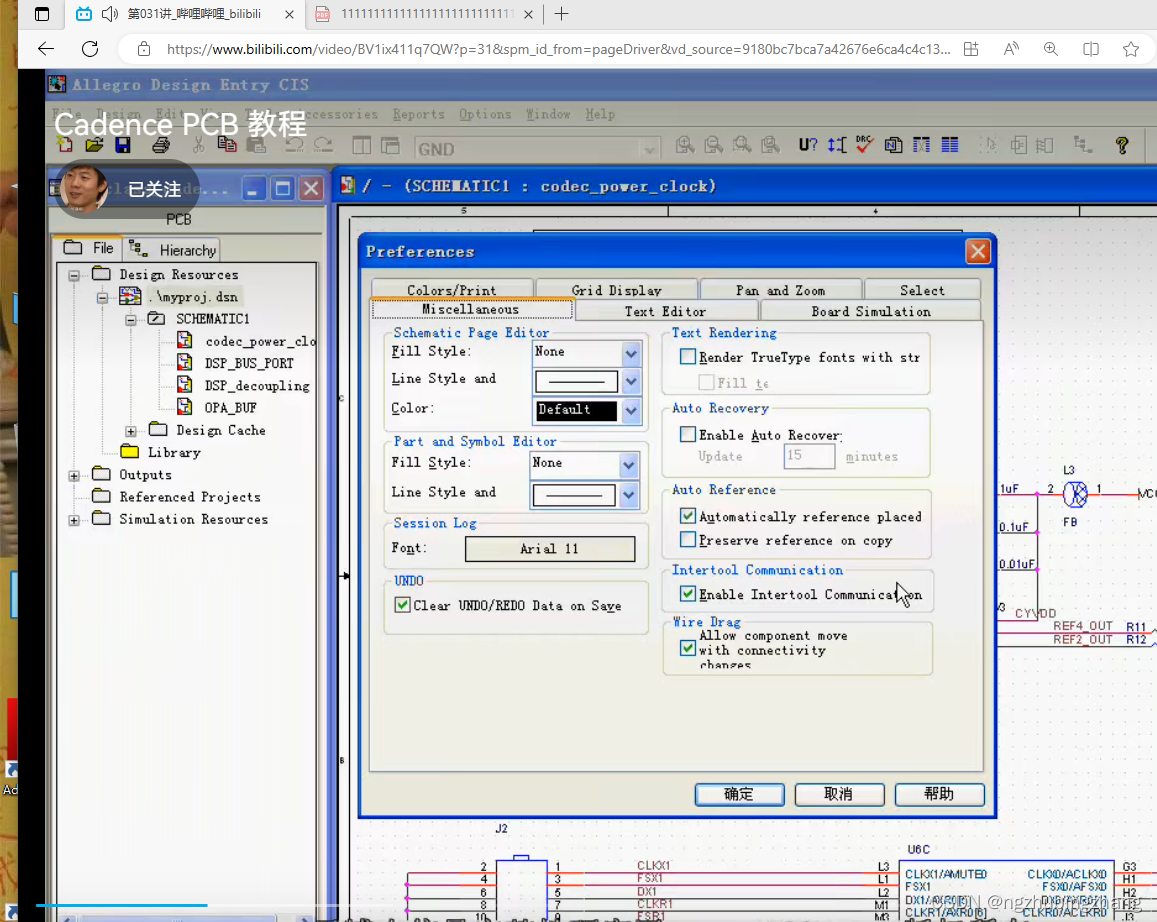Image resolution: width=1157 pixels, height=922 pixels.
Task: Switch to the Text Editor tab
Action: 665,311
